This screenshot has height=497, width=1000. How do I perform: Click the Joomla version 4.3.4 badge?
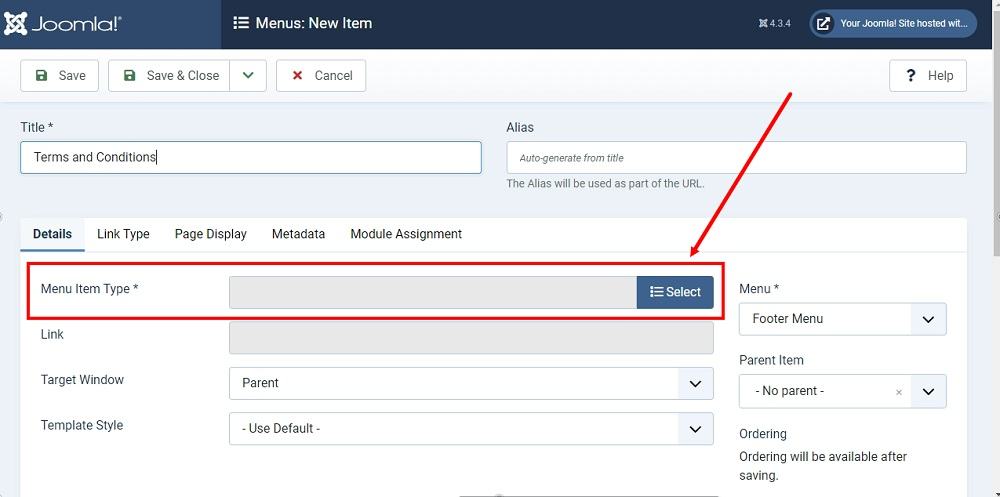(x=775, y=24)
